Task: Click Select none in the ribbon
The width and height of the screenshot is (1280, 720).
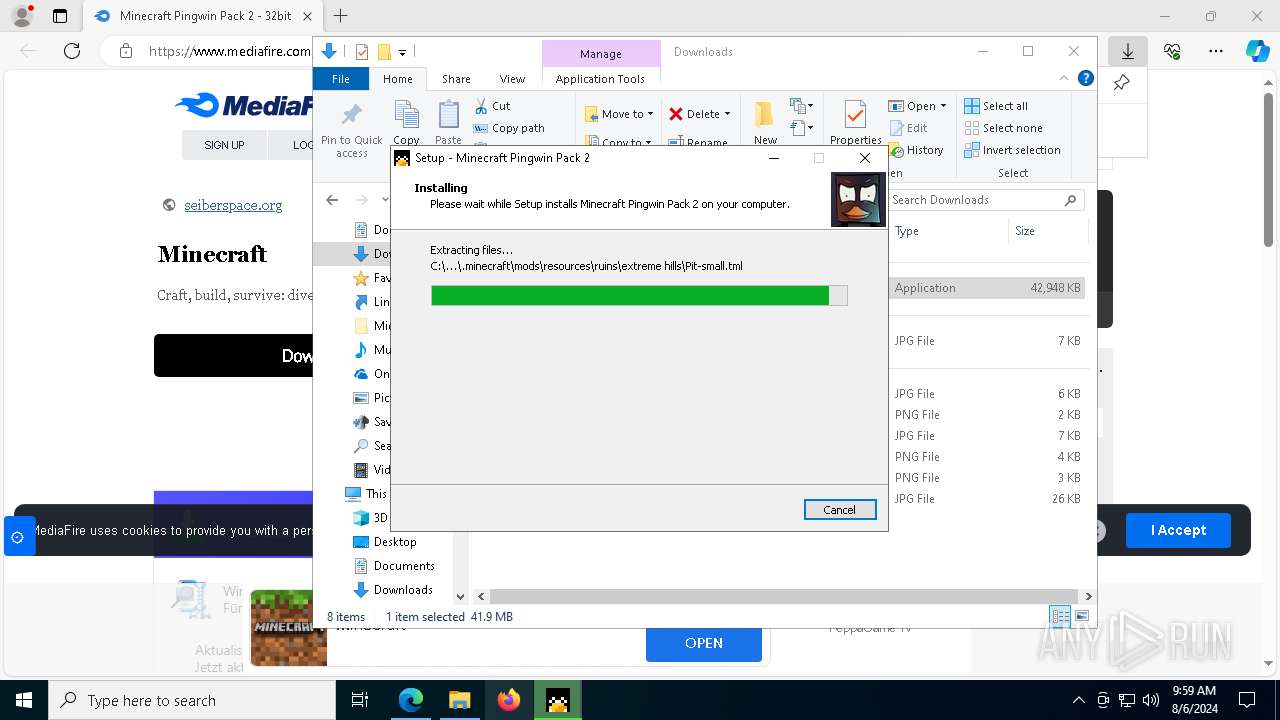Action: pyautogui.click(x=1003, y=128)
